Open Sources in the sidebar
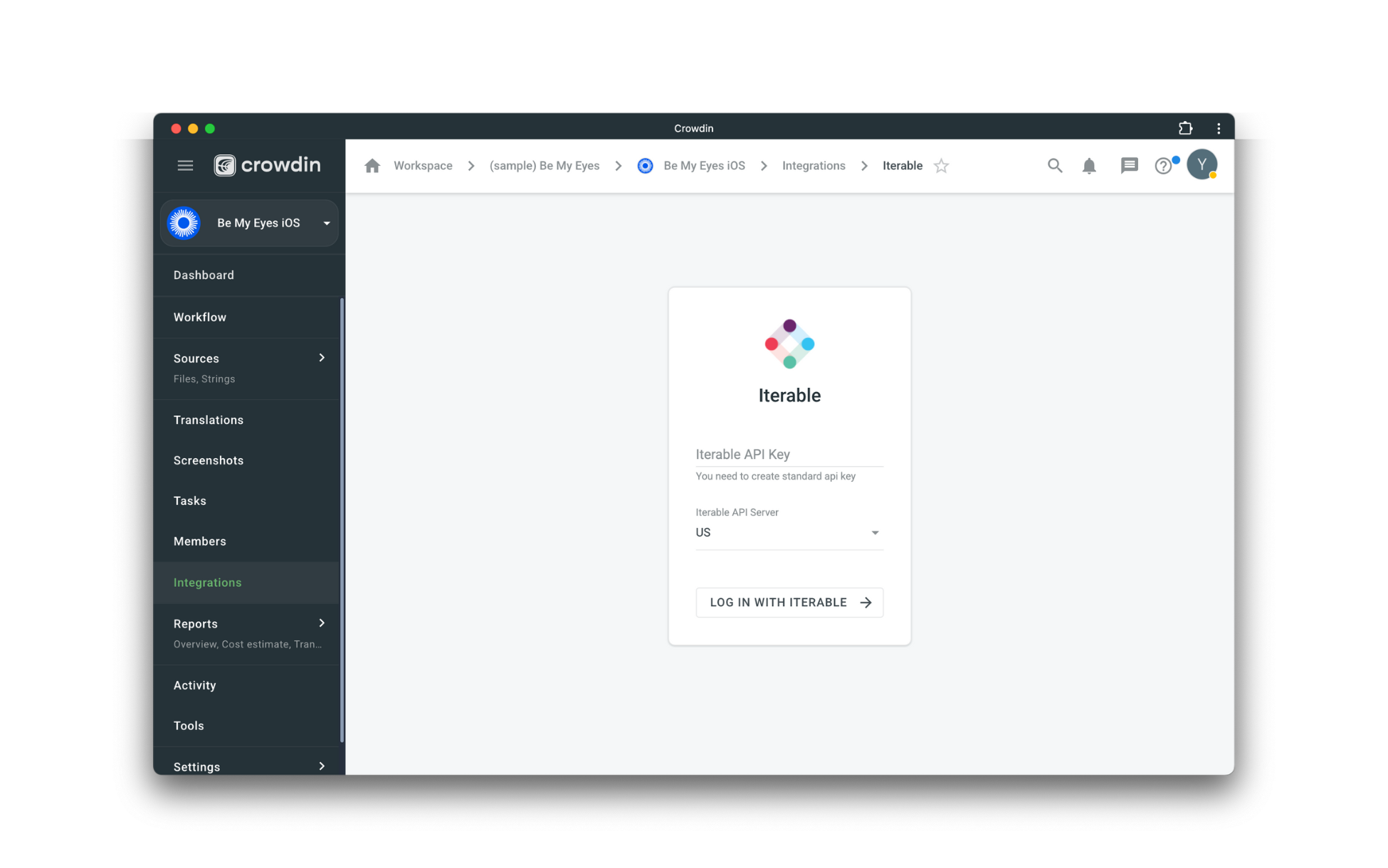This screenshot has height=868, width=1388. (x=246, y=369)
